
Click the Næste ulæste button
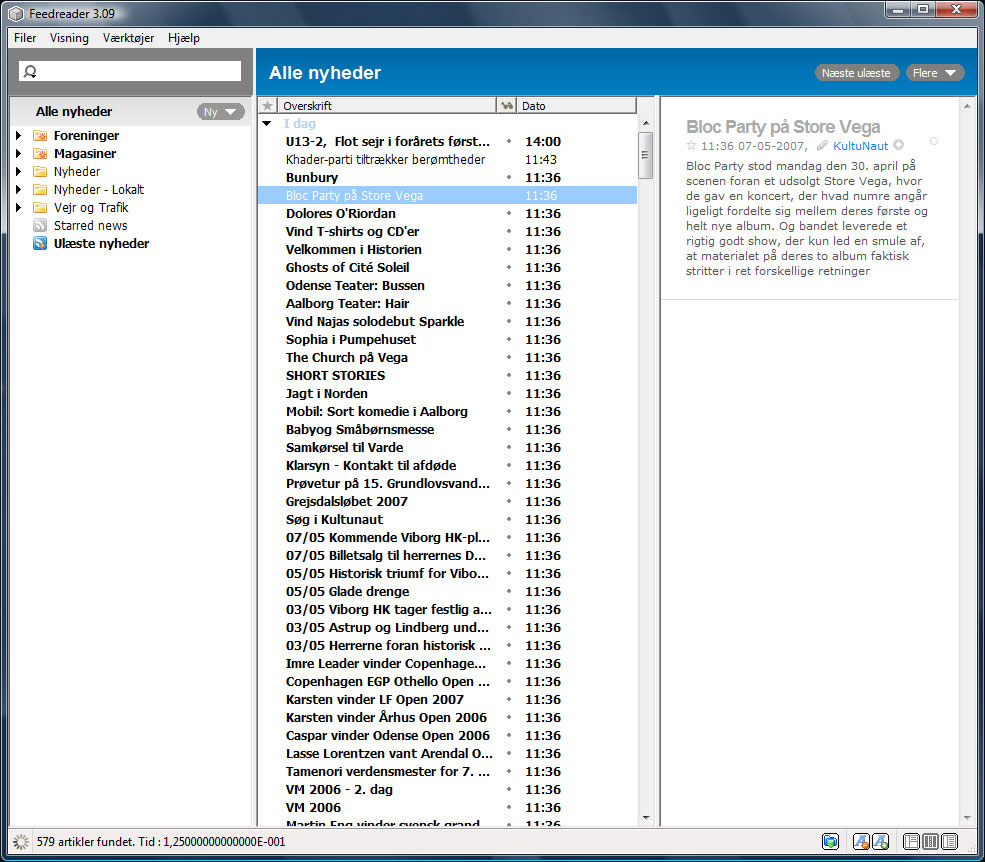click(x=856, y=73)
